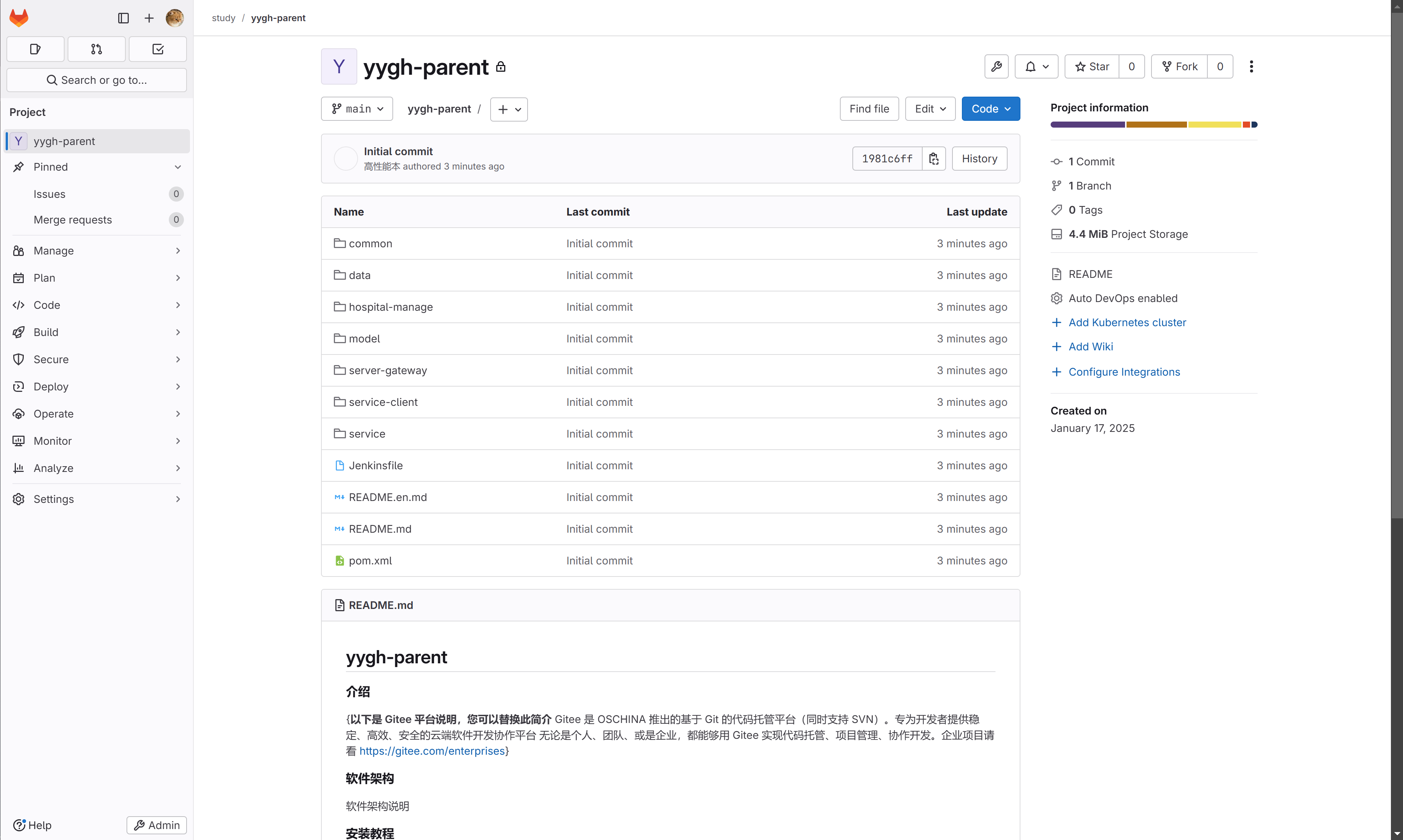The height and width of the screenshot is (840, 1403).
Task: Expand the blue Code dropdown button
Action: pyautogui.click(x=990, y=109)
